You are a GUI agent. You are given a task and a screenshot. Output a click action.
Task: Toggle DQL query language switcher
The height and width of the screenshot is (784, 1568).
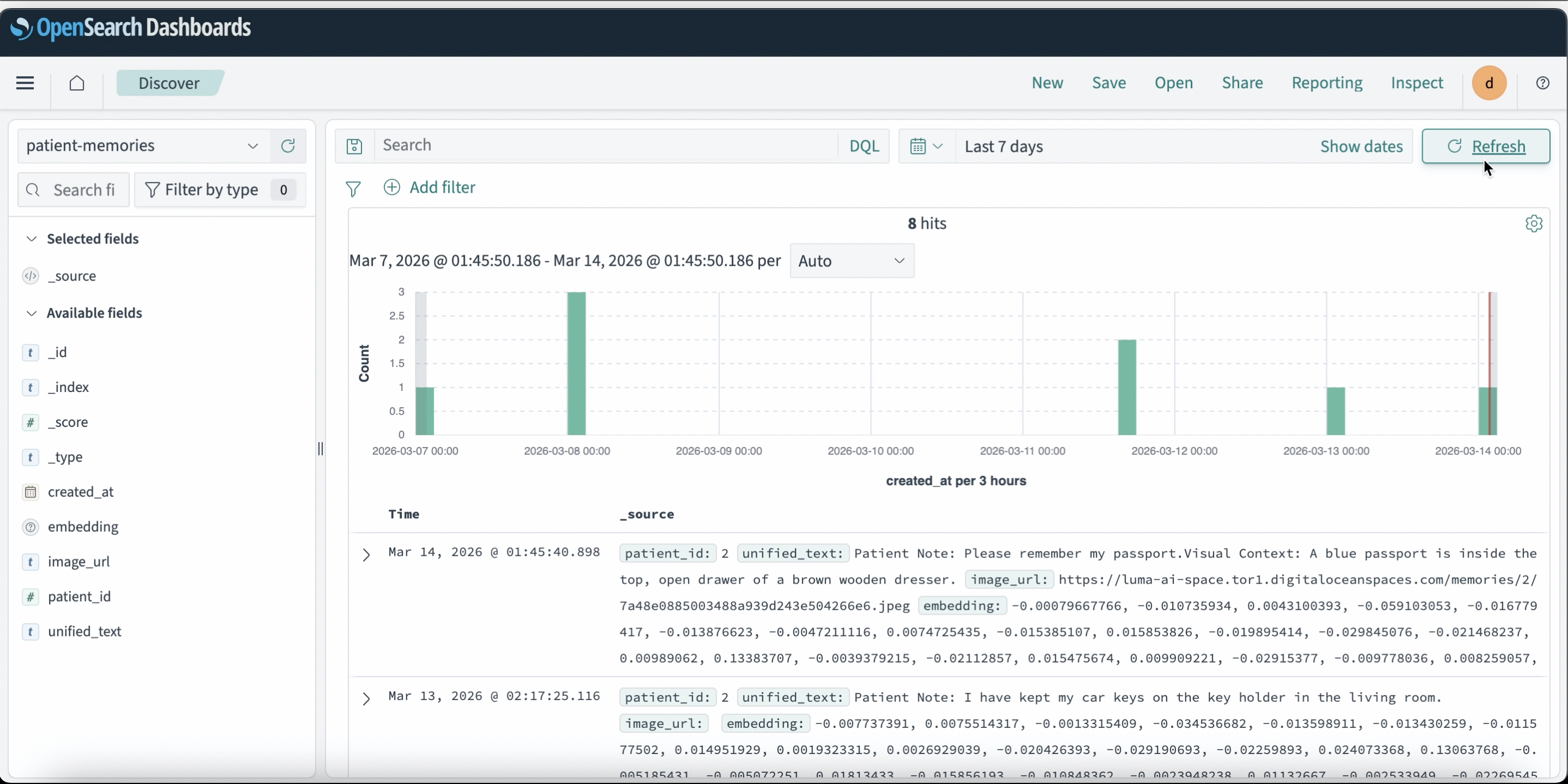point(863,146)
